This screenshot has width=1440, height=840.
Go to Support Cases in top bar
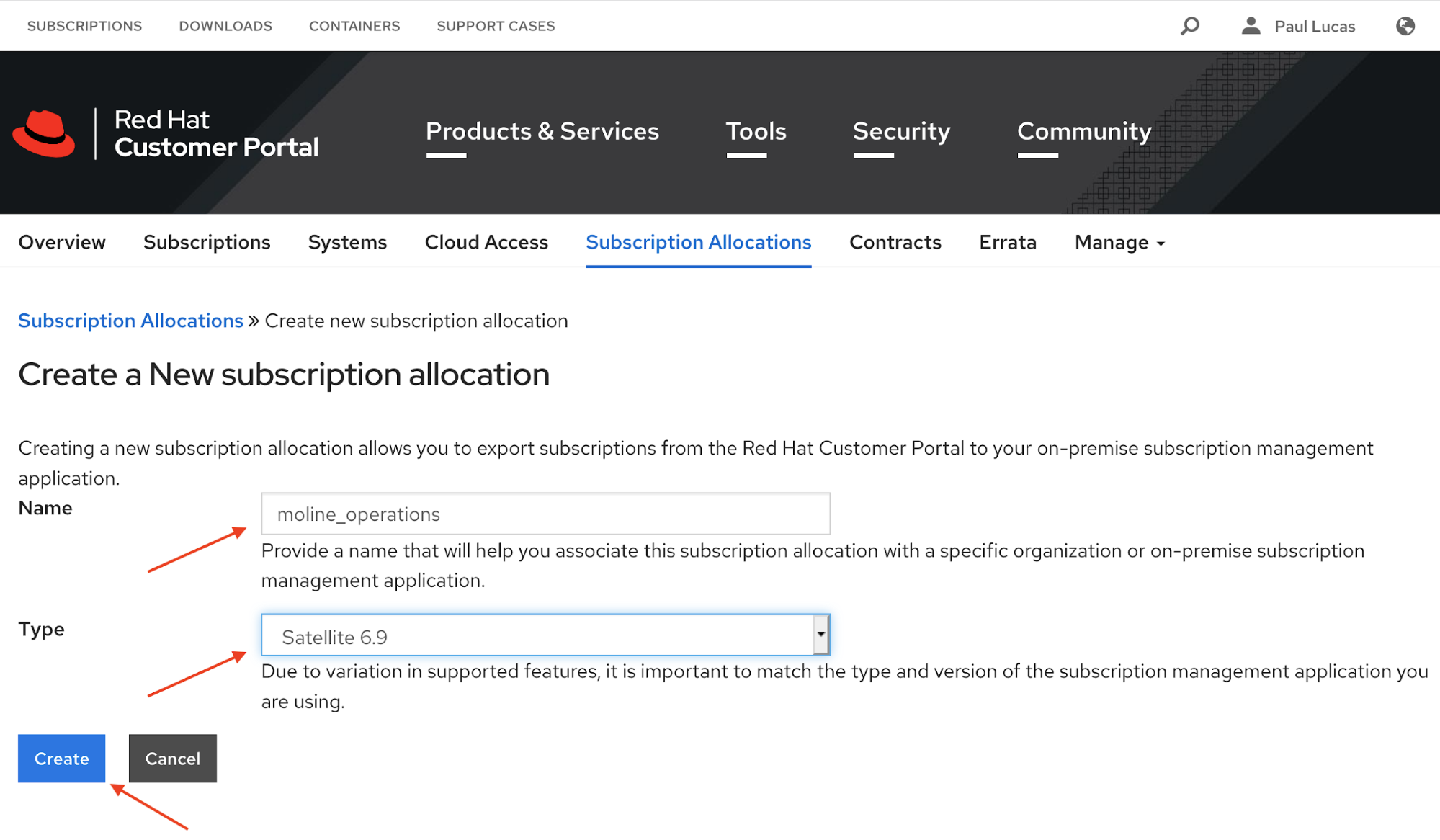coord(496,26)
